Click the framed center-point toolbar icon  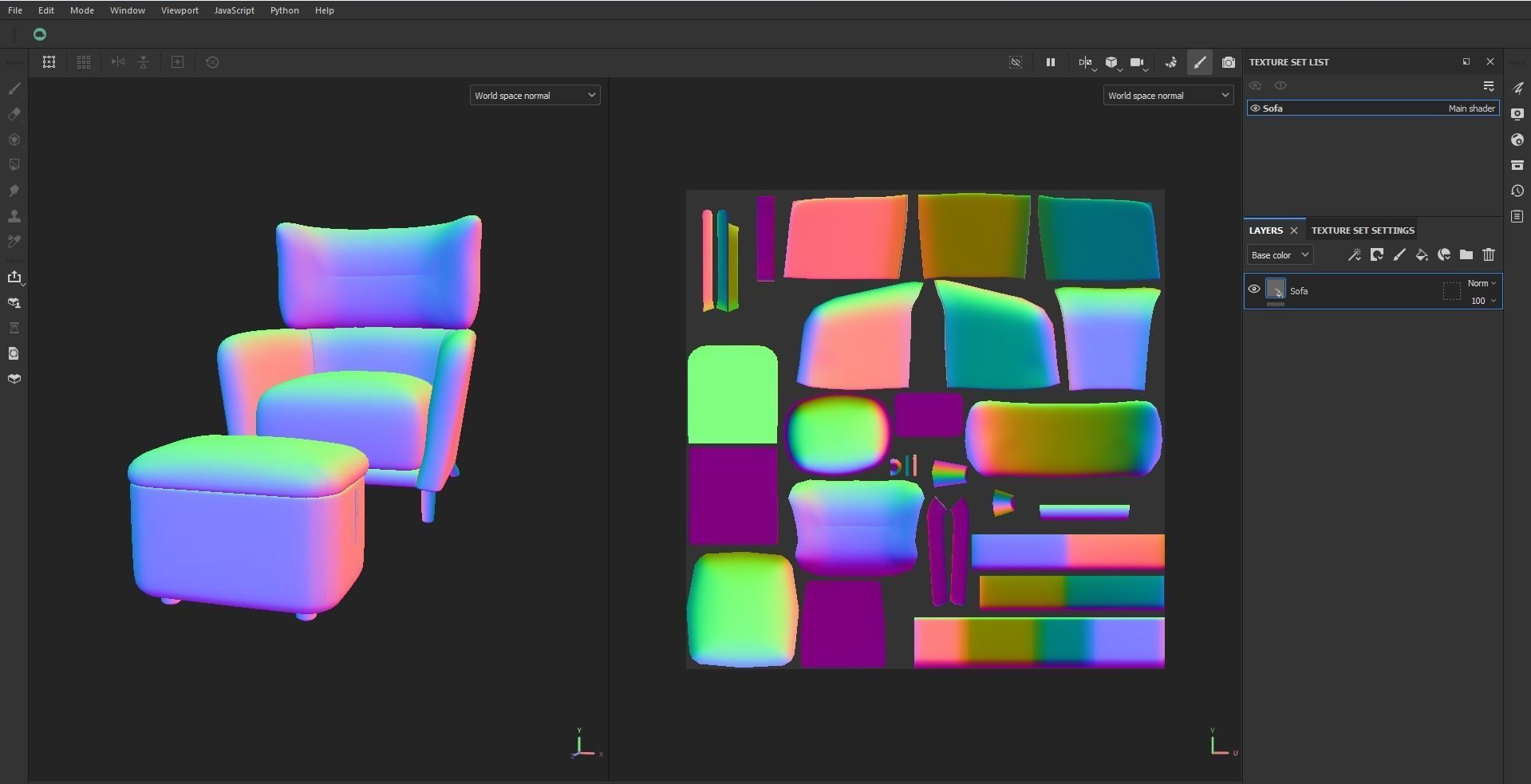tap(178, 62)
